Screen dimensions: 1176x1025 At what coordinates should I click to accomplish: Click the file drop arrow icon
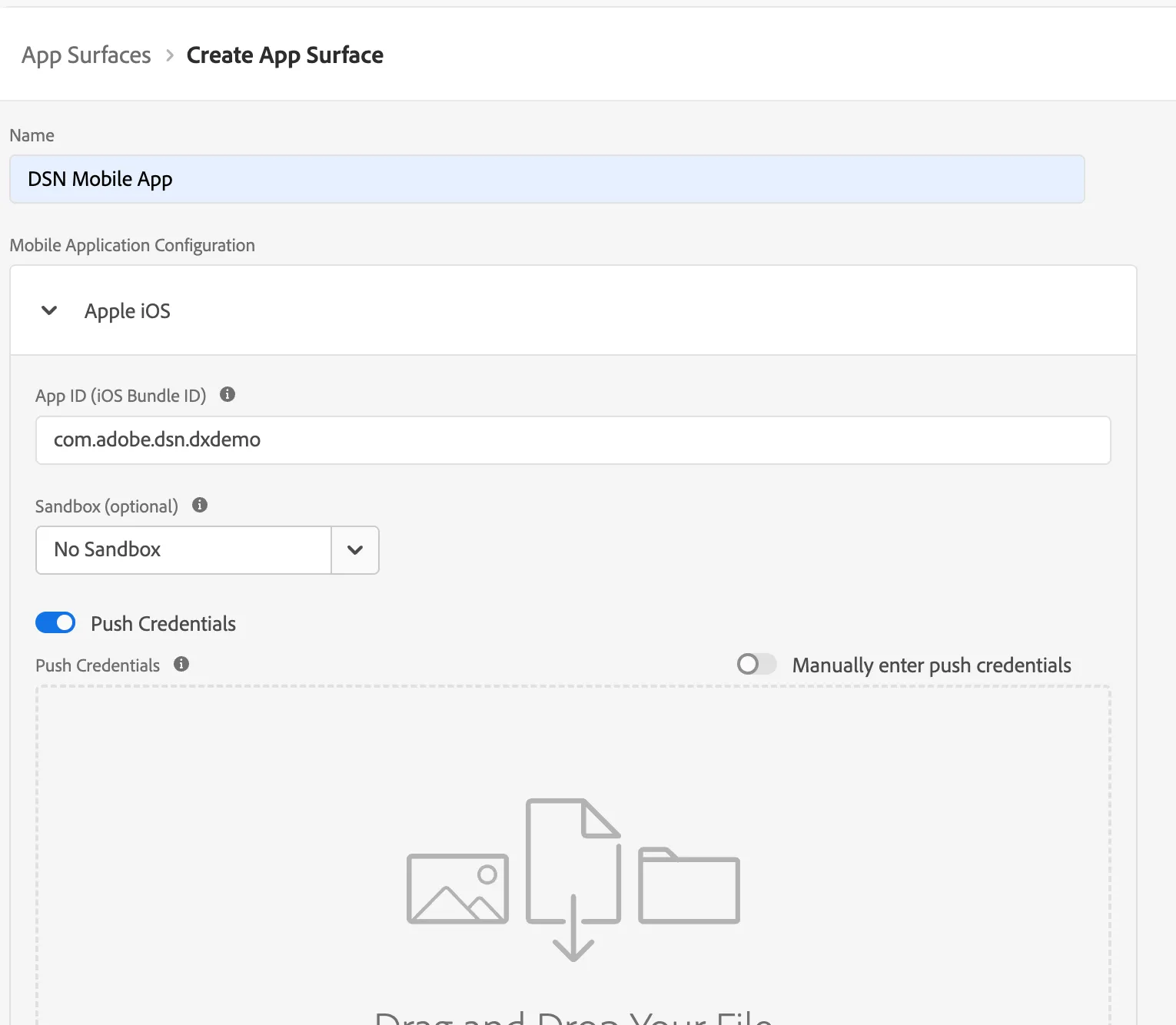coord(573,880)
